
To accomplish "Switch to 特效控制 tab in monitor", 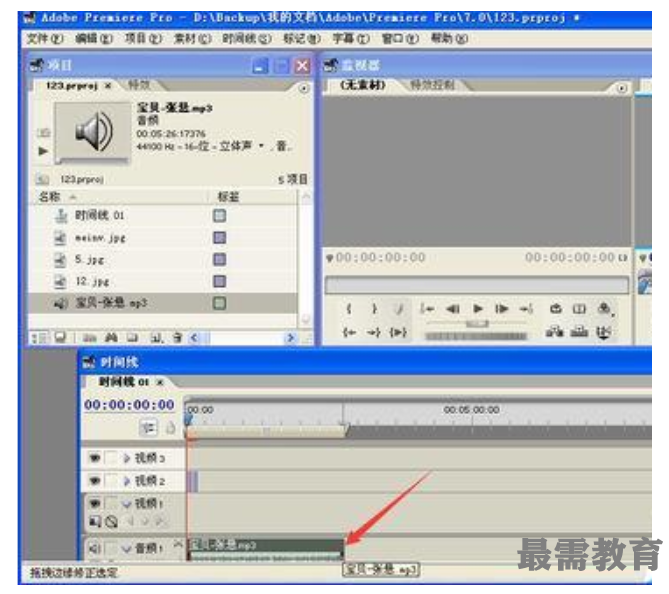I will coord(432,85).
